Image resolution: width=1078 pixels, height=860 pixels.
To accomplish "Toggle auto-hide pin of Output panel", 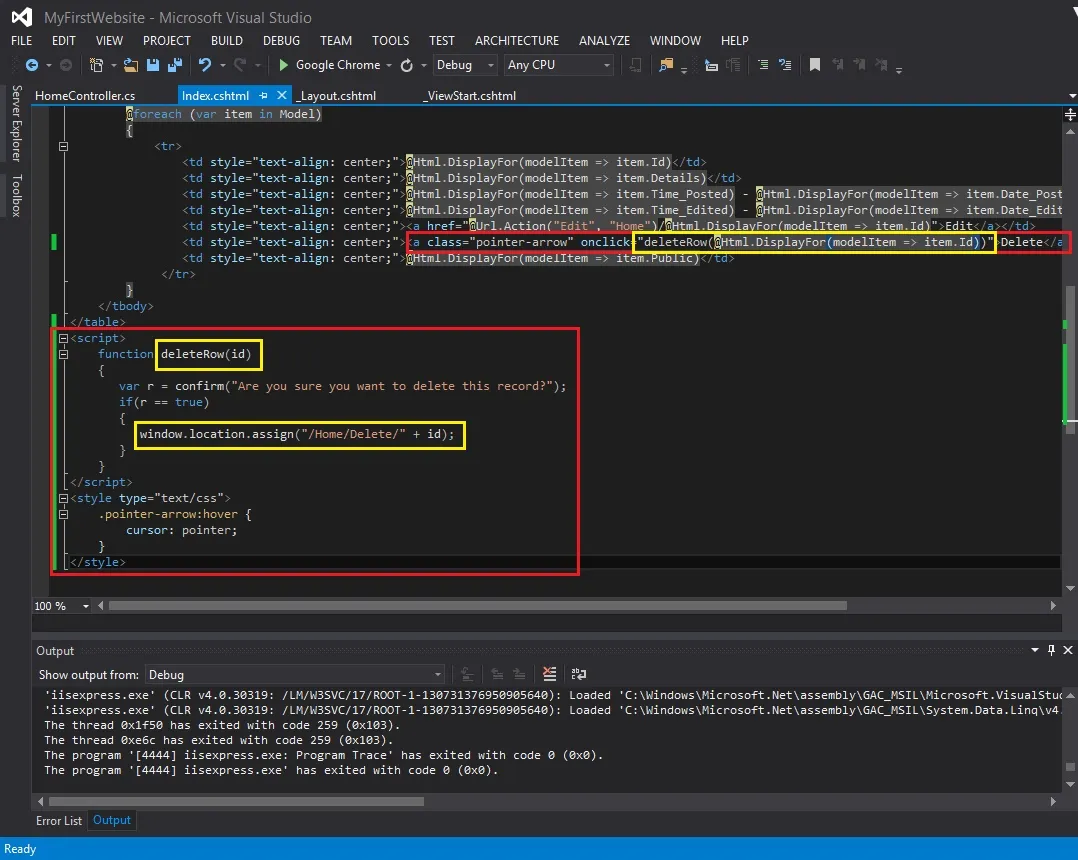I will click(x=1051, y=650).
